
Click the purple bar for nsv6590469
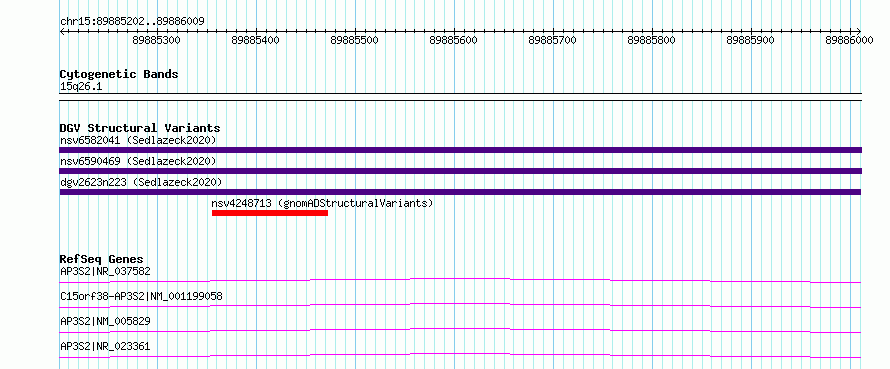[x=460, y=171]
